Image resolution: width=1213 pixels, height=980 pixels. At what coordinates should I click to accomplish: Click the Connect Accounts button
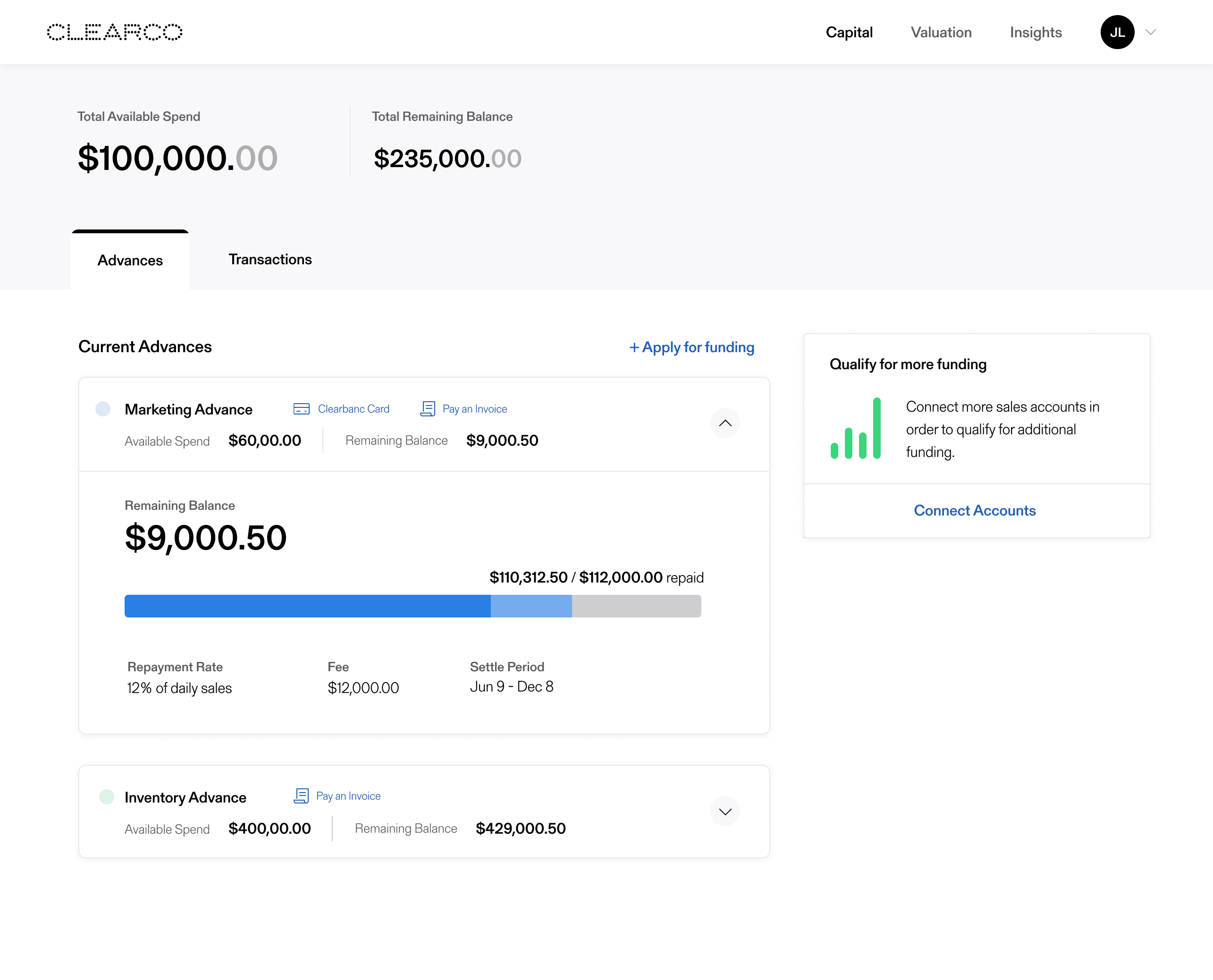(975, 511)
